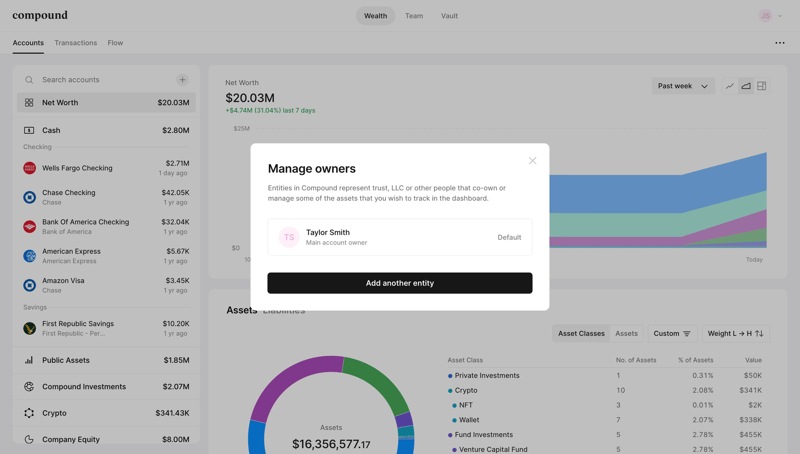Open Public Assets chart icon
This screenshot has height=454, width=800.
(29, 360)
